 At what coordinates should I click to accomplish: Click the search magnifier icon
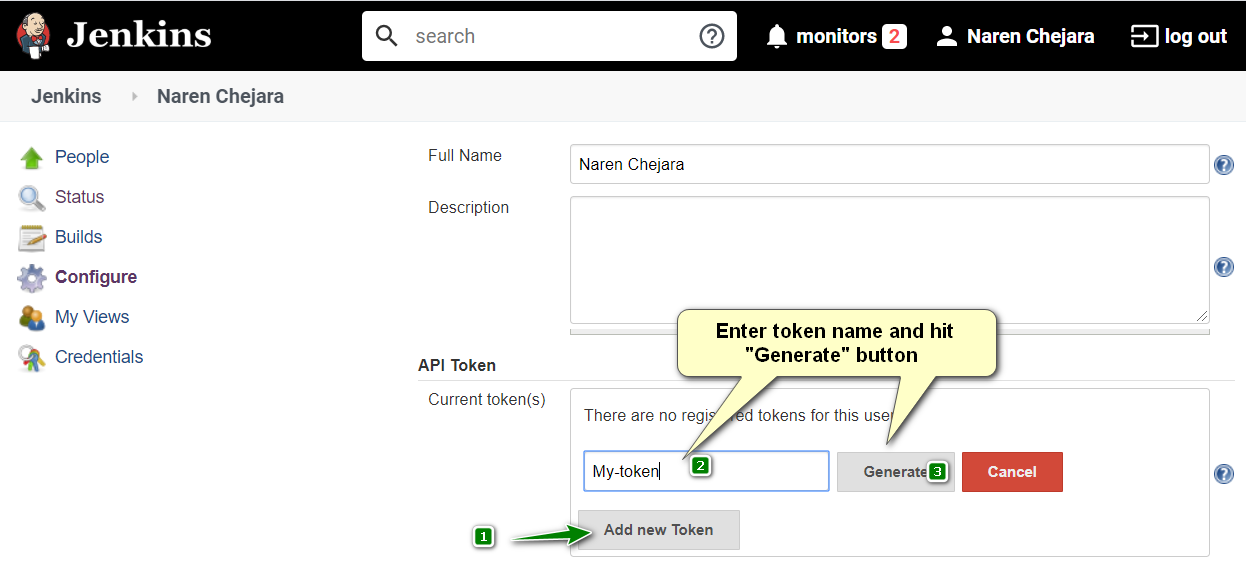[387, 36]
